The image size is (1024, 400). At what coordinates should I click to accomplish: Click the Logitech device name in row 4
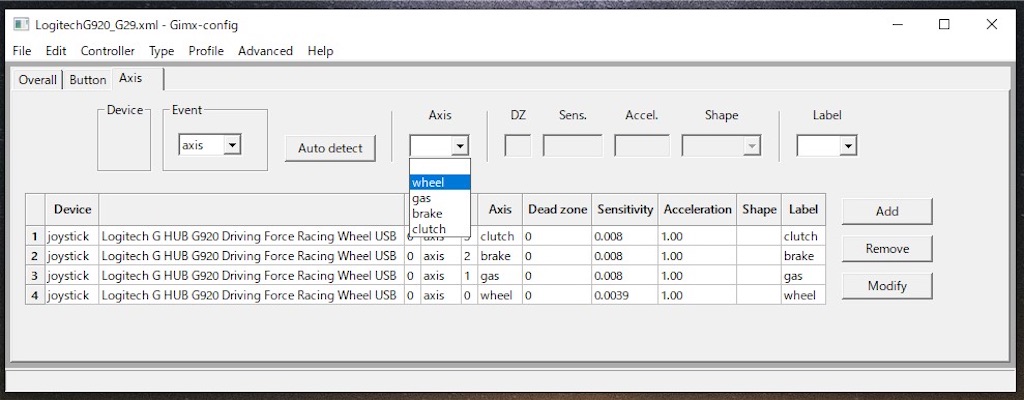251,295
